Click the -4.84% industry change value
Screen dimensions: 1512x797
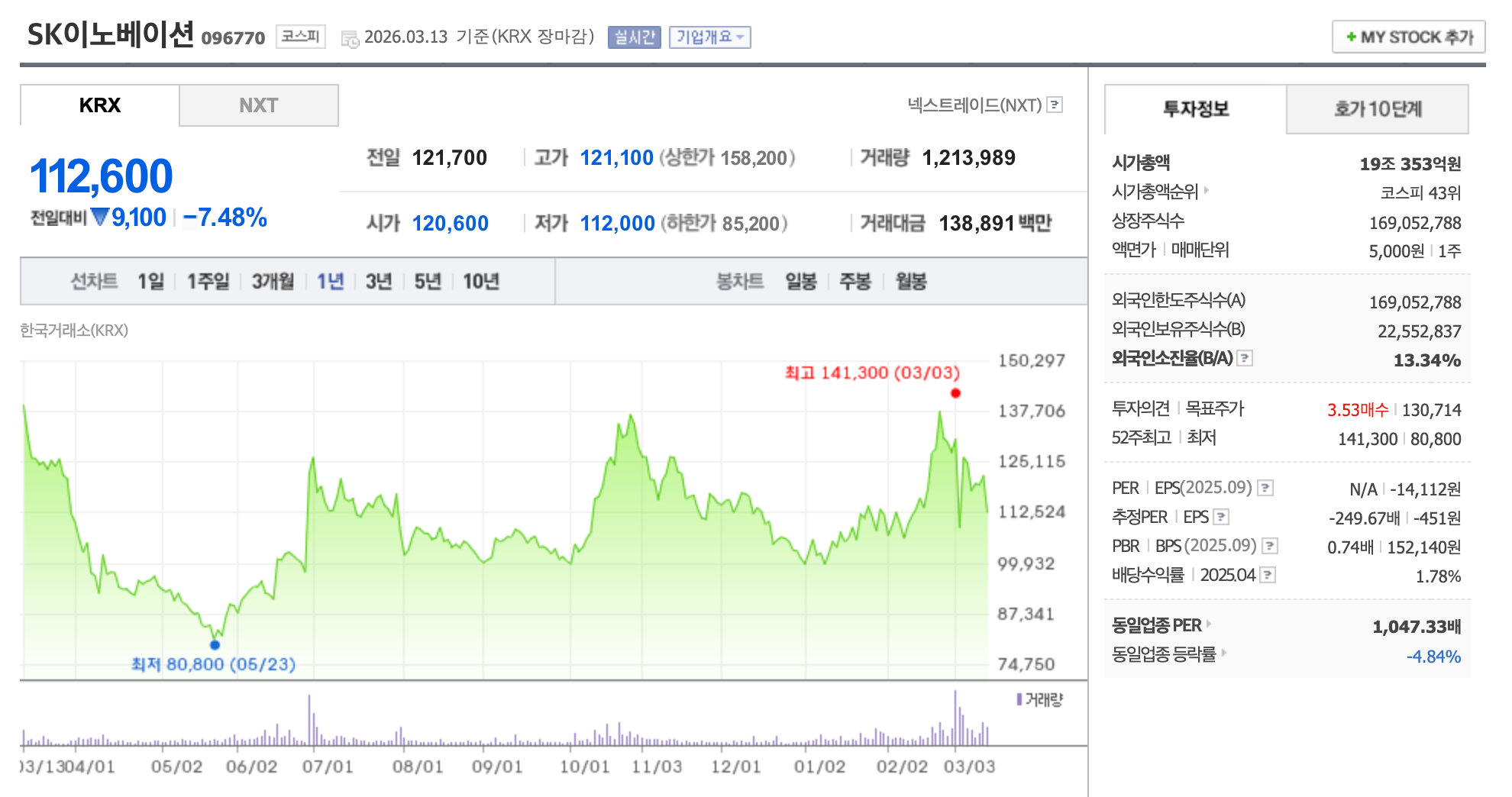click(x=1433, y=657)
